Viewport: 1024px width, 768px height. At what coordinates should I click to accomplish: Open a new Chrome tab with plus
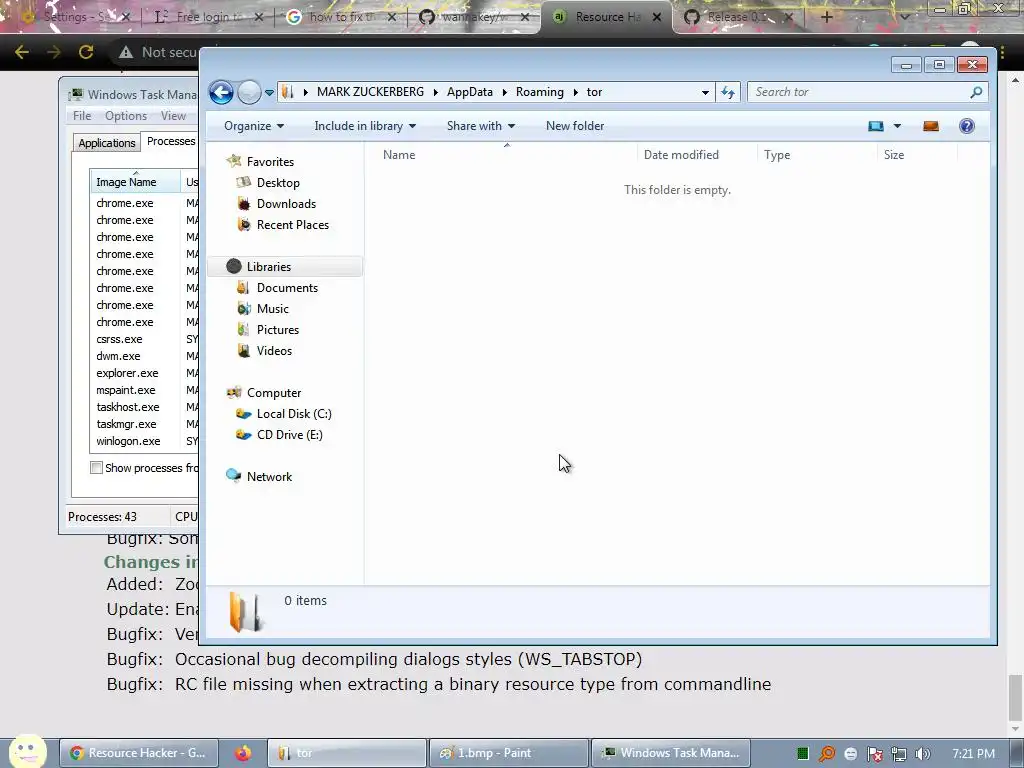coord(826,17)
